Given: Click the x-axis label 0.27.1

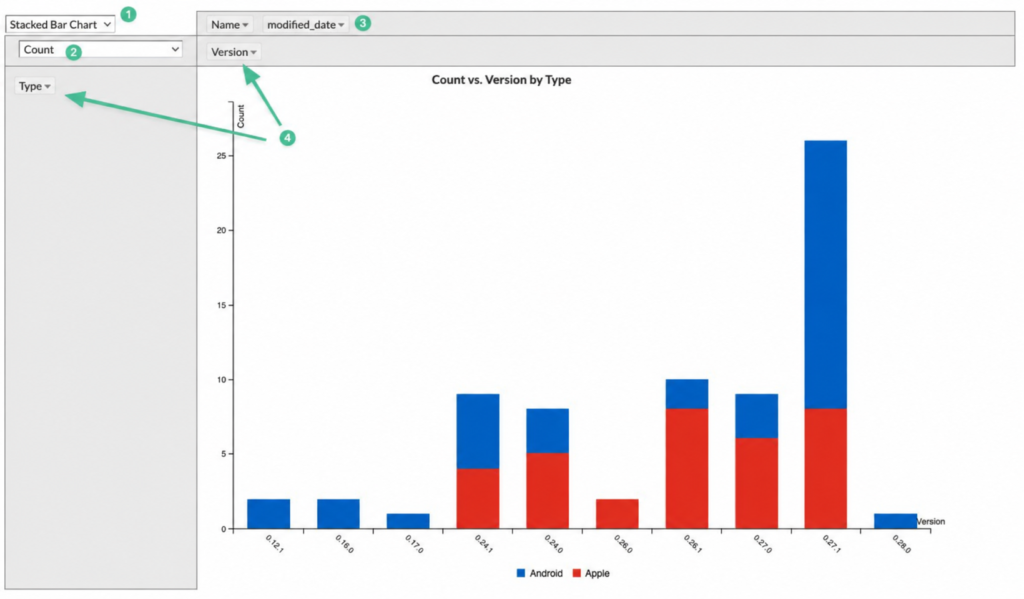Looking at the screenshot, I should pyautogui.click(x=833, y=543).
